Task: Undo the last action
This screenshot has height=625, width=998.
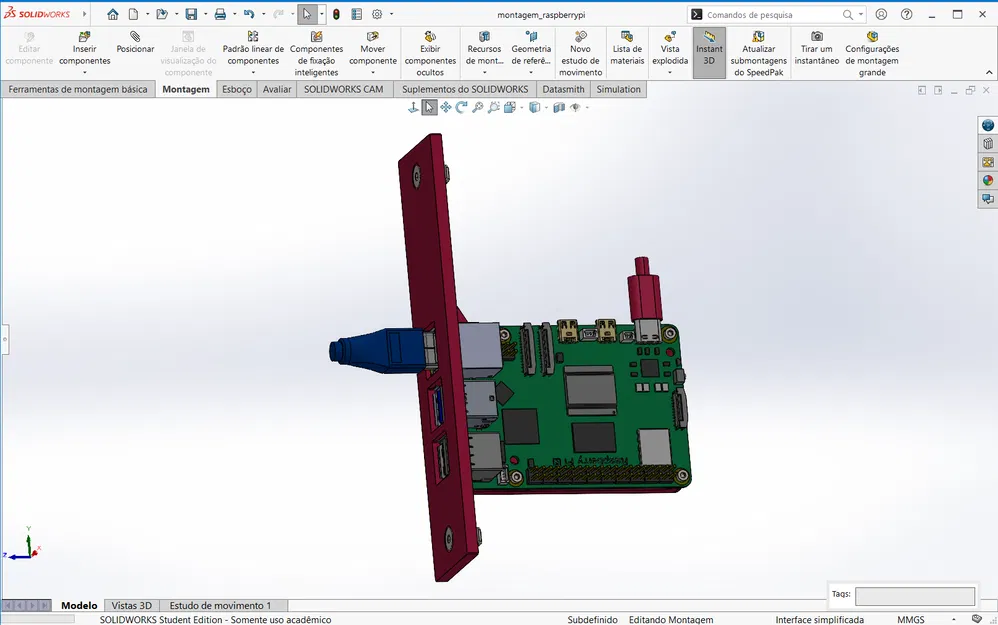Action: (x=249, y=14)
